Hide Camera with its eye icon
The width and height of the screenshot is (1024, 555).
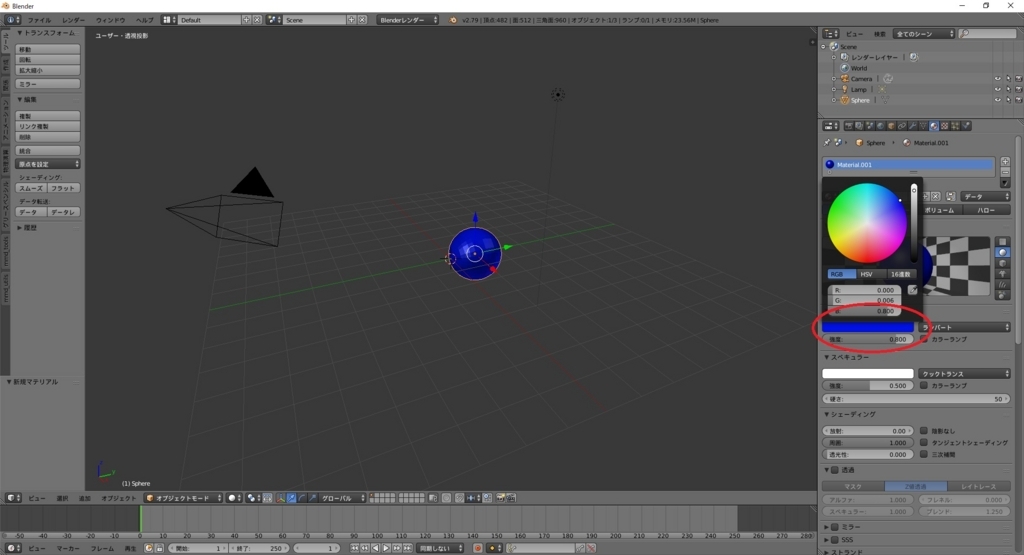tap(997, 79)
